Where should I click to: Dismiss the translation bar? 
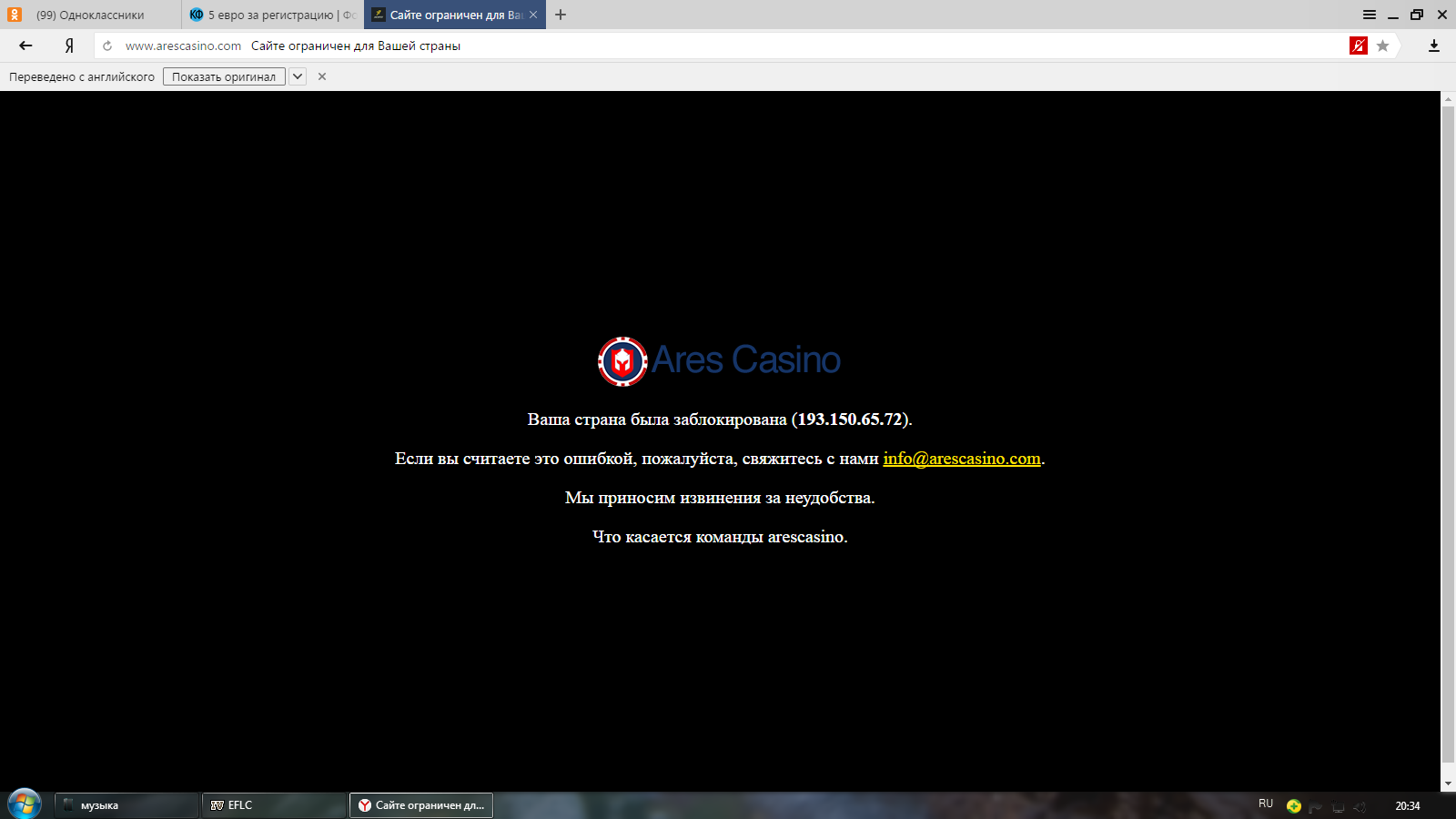[x=322, y=76]
